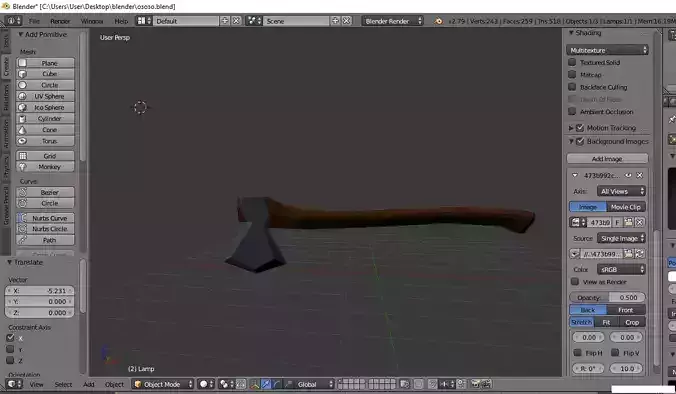
Task: Open the sRGB color space dropdown
Action: click(621, 269)
